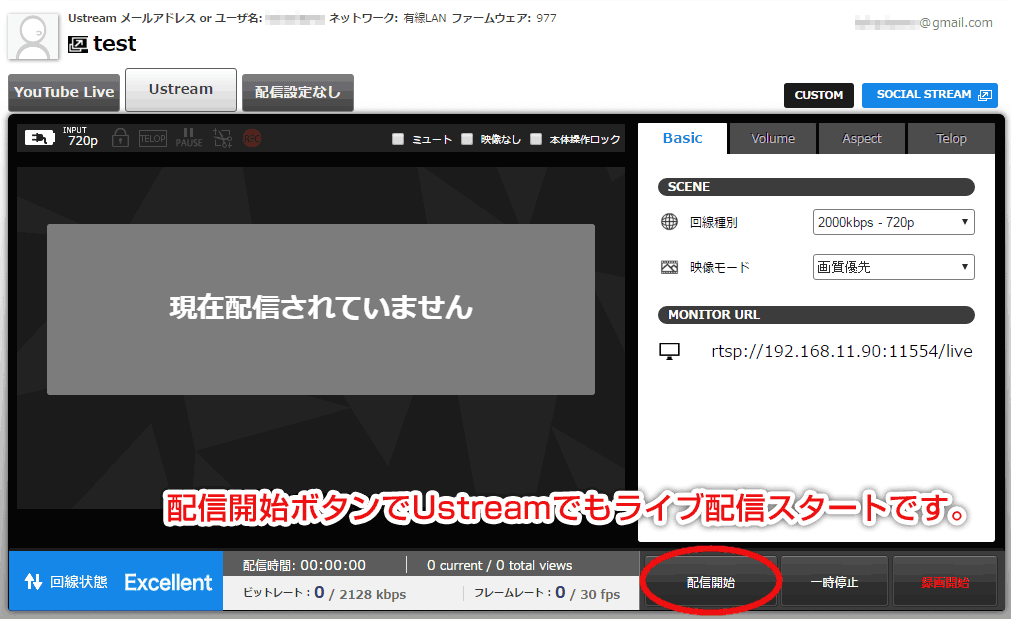The width and height of the screenshot is (1011, 619).
Task: Enable the 映像なし checkbox
Action: 467,139
